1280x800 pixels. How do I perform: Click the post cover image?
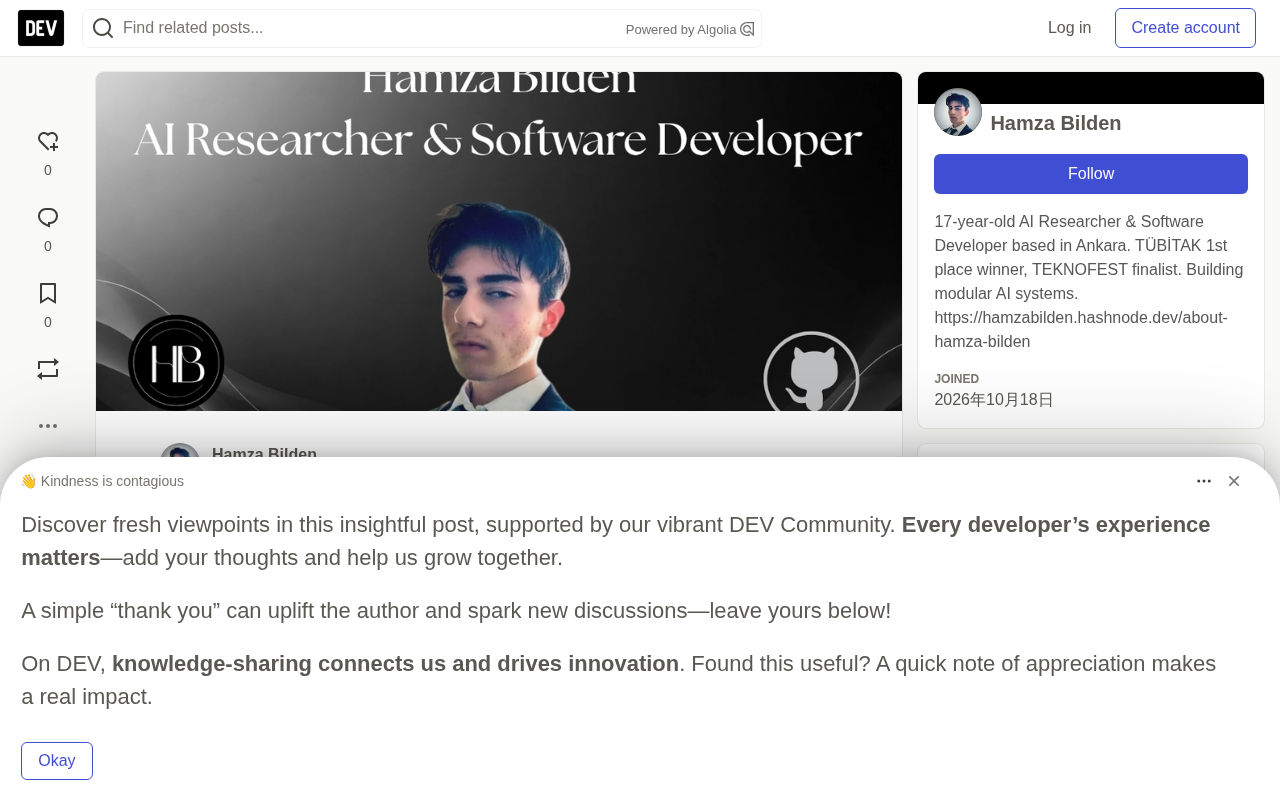(499, 241)
